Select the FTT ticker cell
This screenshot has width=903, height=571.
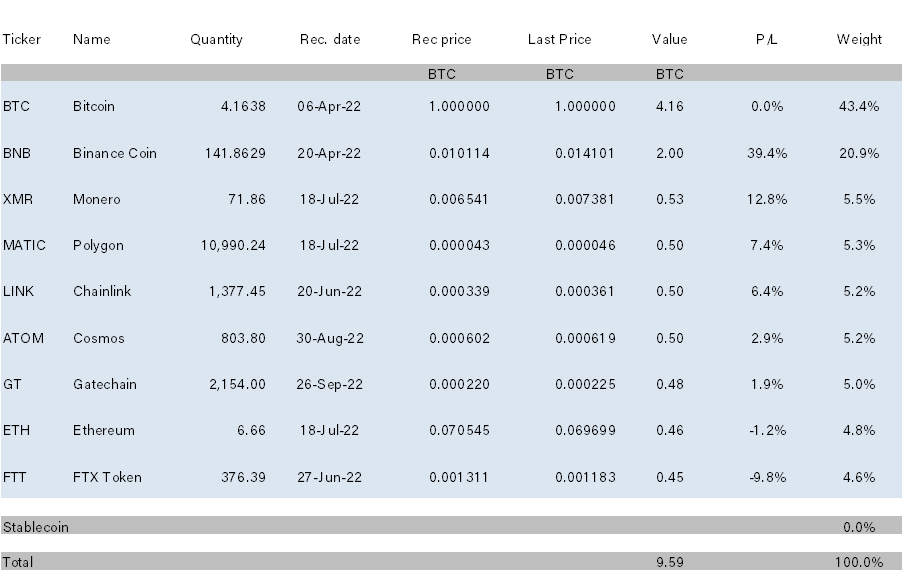(x=14, y=477)
